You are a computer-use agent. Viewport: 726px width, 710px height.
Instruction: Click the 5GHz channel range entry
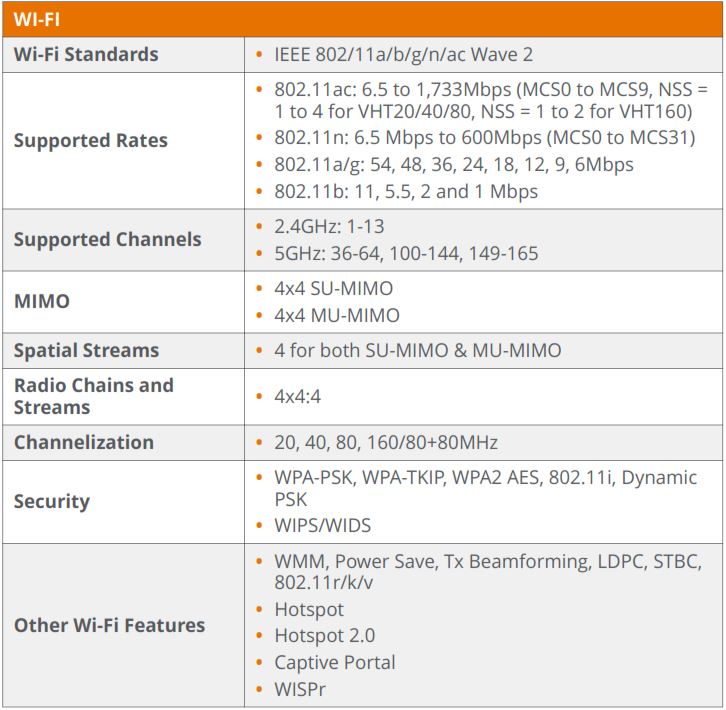406,253
